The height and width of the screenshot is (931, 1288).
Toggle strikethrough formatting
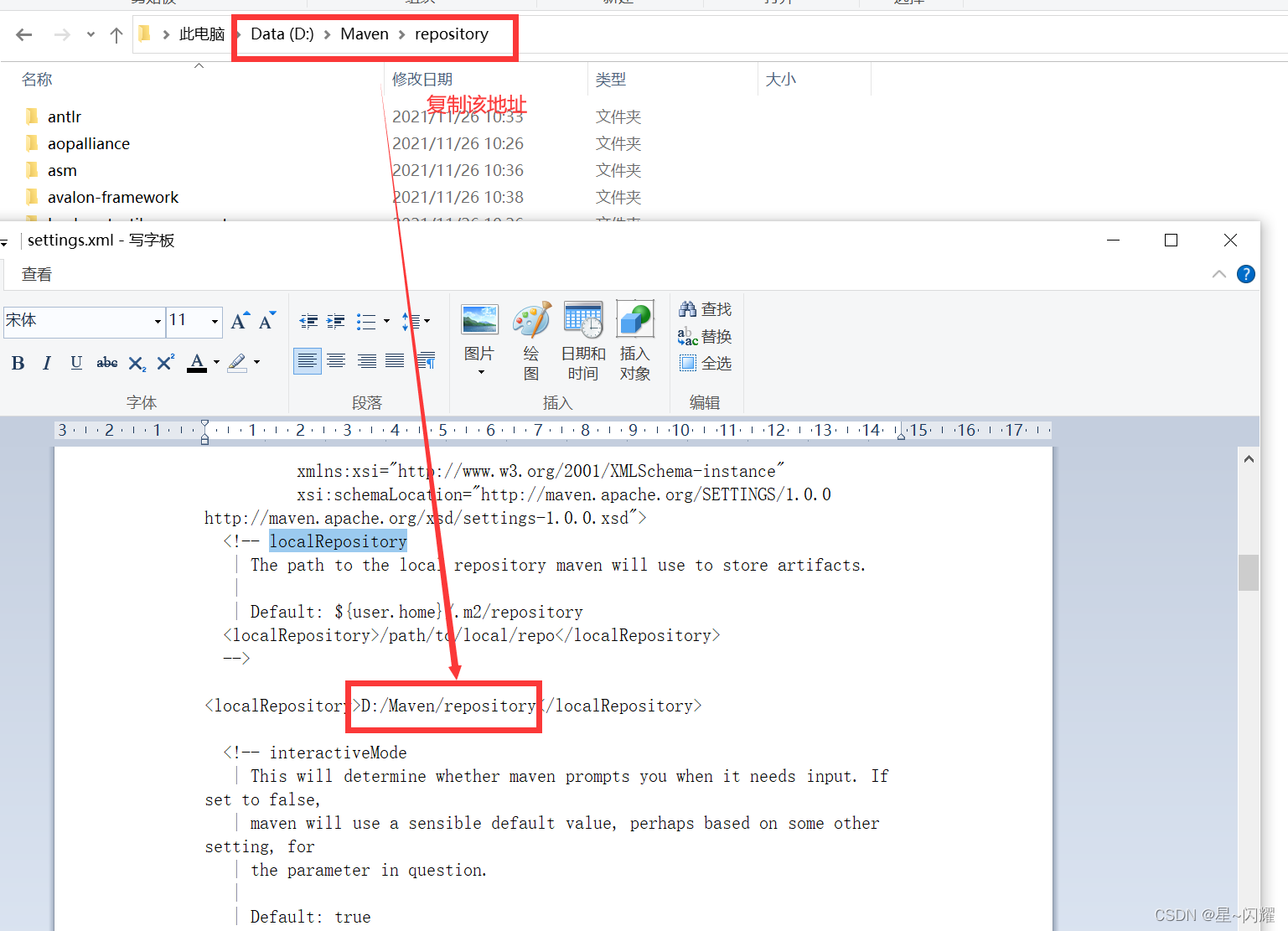click(x=106, y=363)
